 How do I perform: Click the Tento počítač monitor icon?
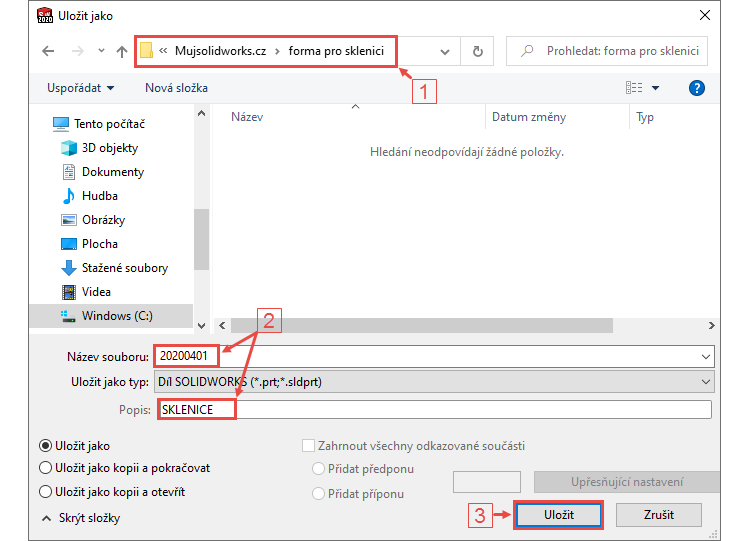[x=61, y=124]
